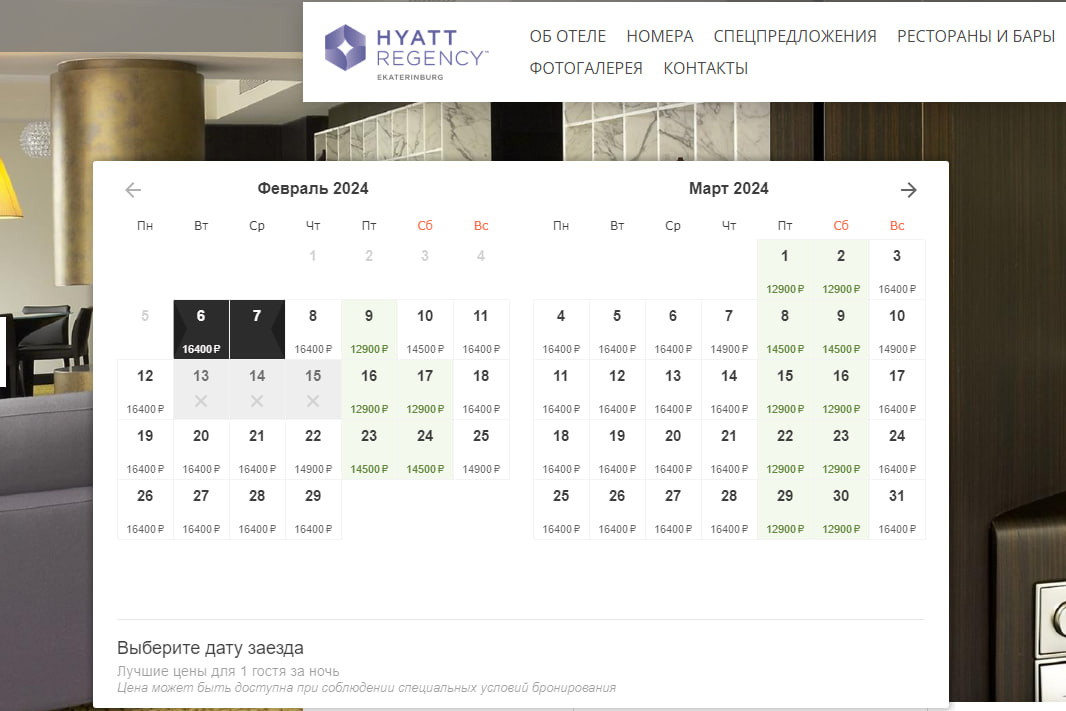1066x711 pixels.
Task: Click unavailable February 14 date cell
Action: pos(257,389)
